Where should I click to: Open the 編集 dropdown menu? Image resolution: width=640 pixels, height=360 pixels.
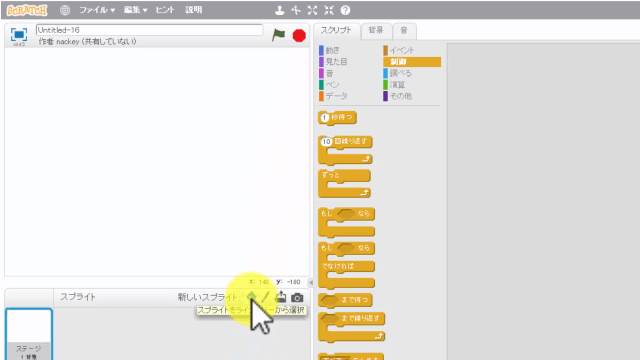pos(136,10)
